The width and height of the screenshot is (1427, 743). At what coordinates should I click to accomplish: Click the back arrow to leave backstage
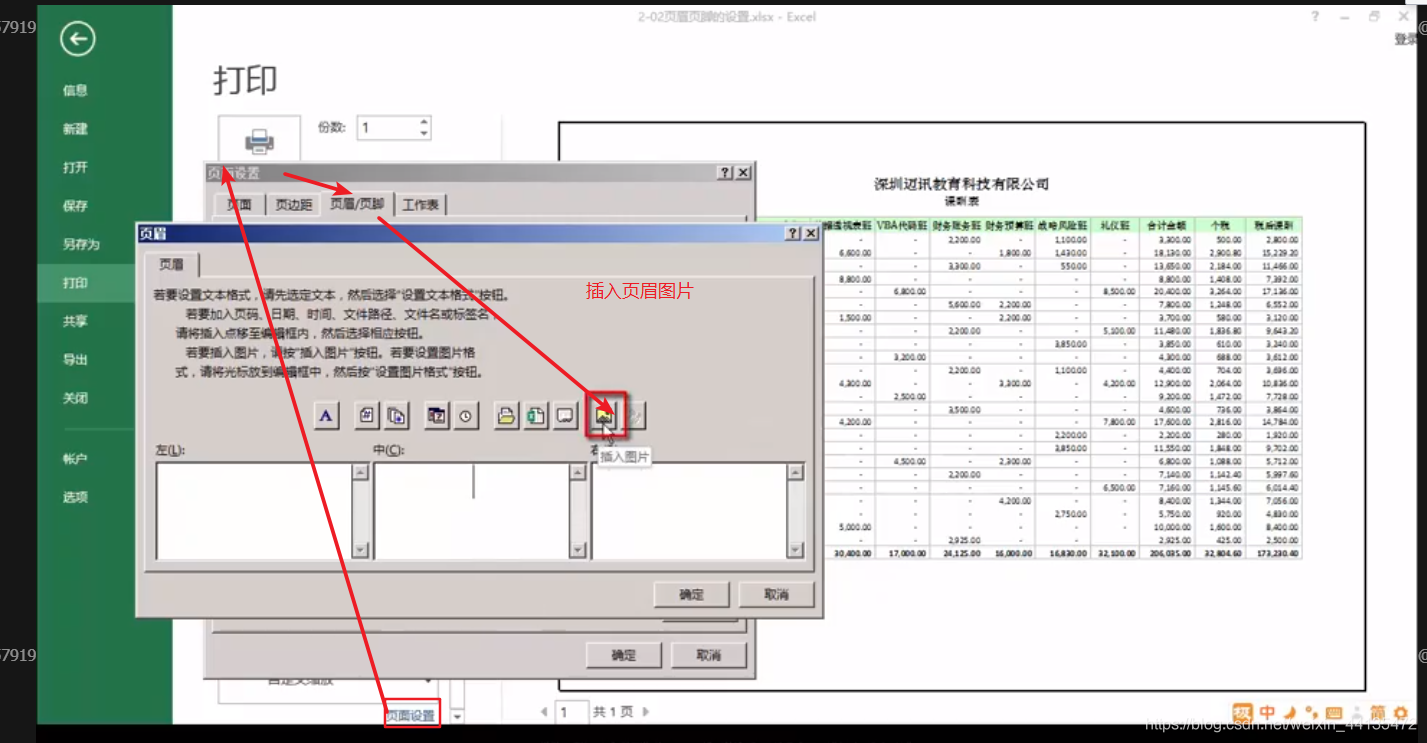coord(77,39)
